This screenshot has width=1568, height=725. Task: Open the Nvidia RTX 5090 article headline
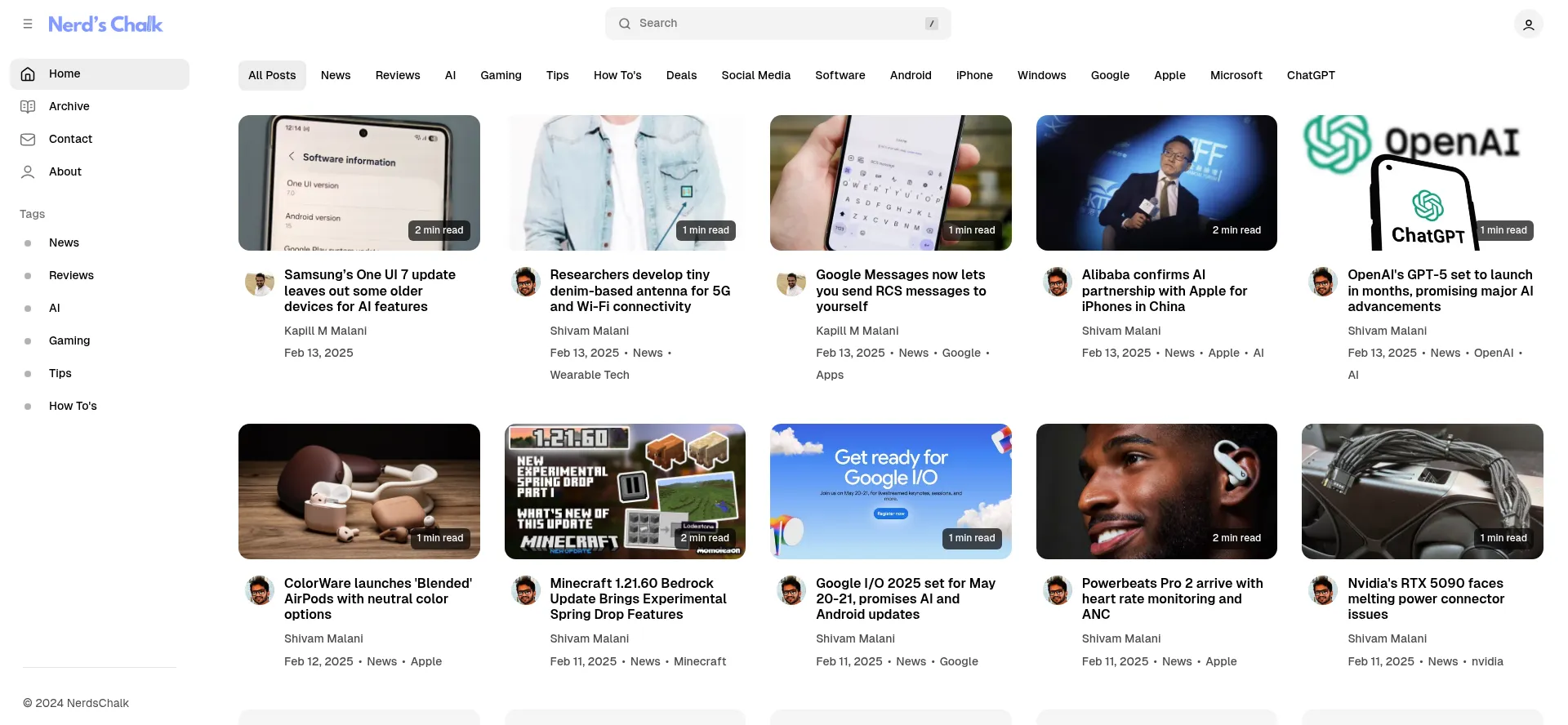(1426, 598)
